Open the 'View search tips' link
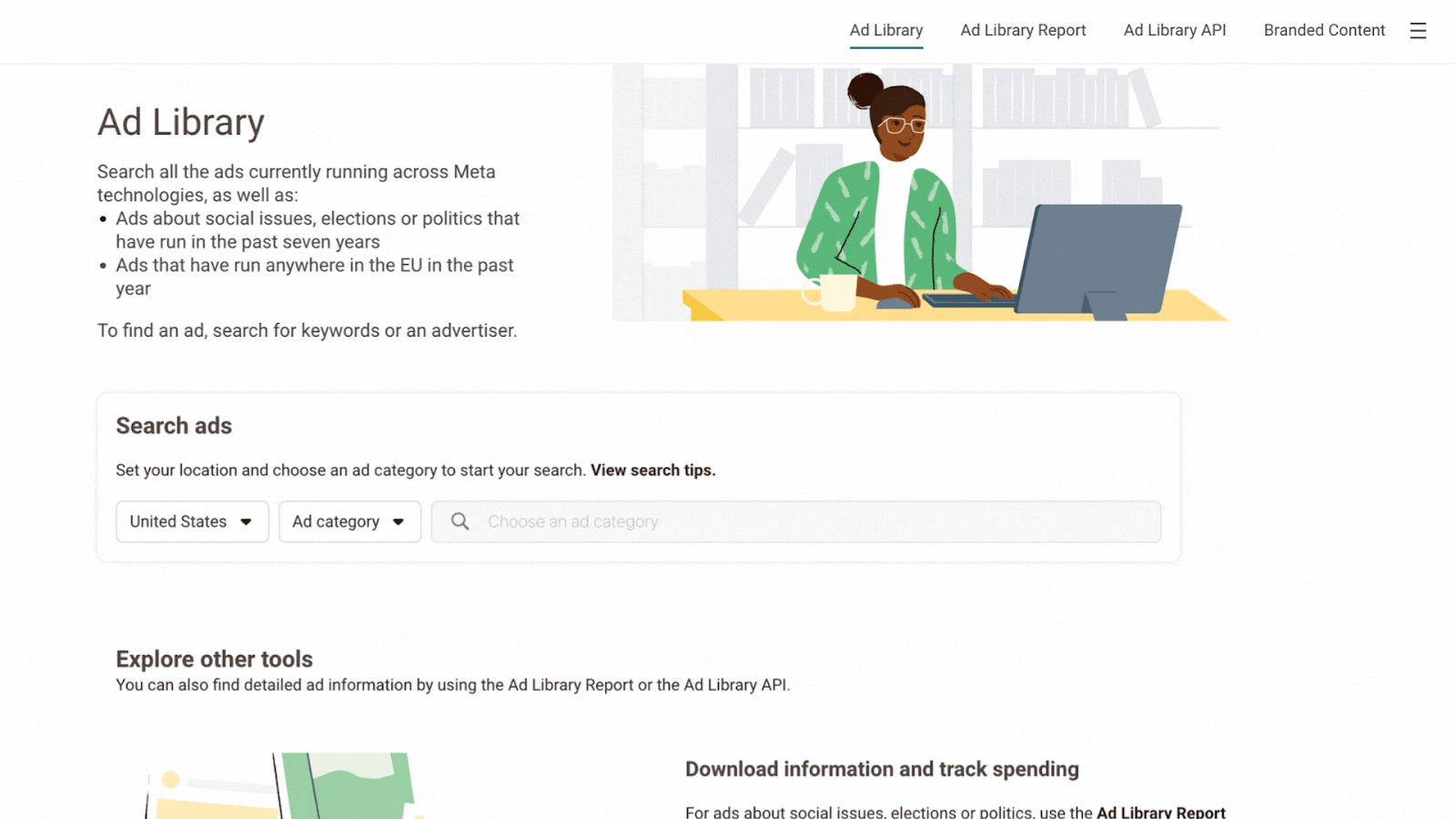This screenshot has height=819, width=1456. tap(652, 470)
